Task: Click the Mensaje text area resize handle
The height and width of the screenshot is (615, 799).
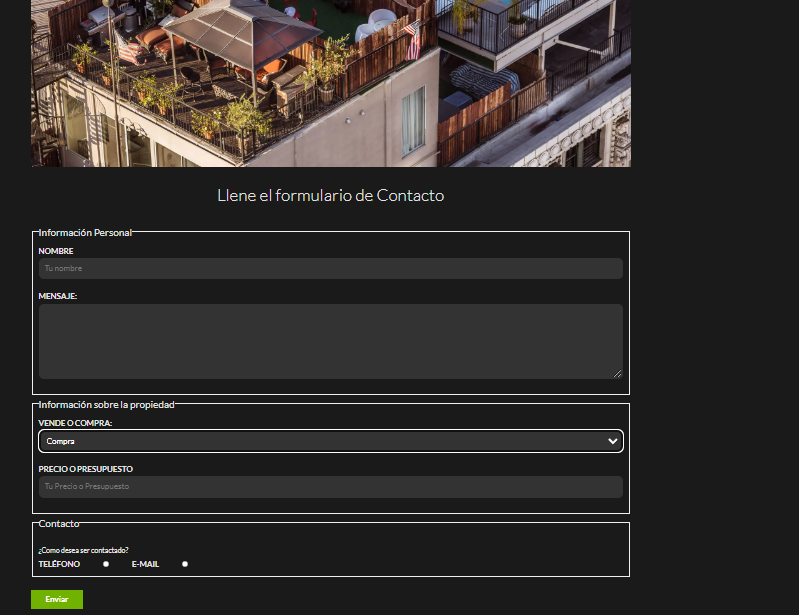Action: tap(617, 374)
